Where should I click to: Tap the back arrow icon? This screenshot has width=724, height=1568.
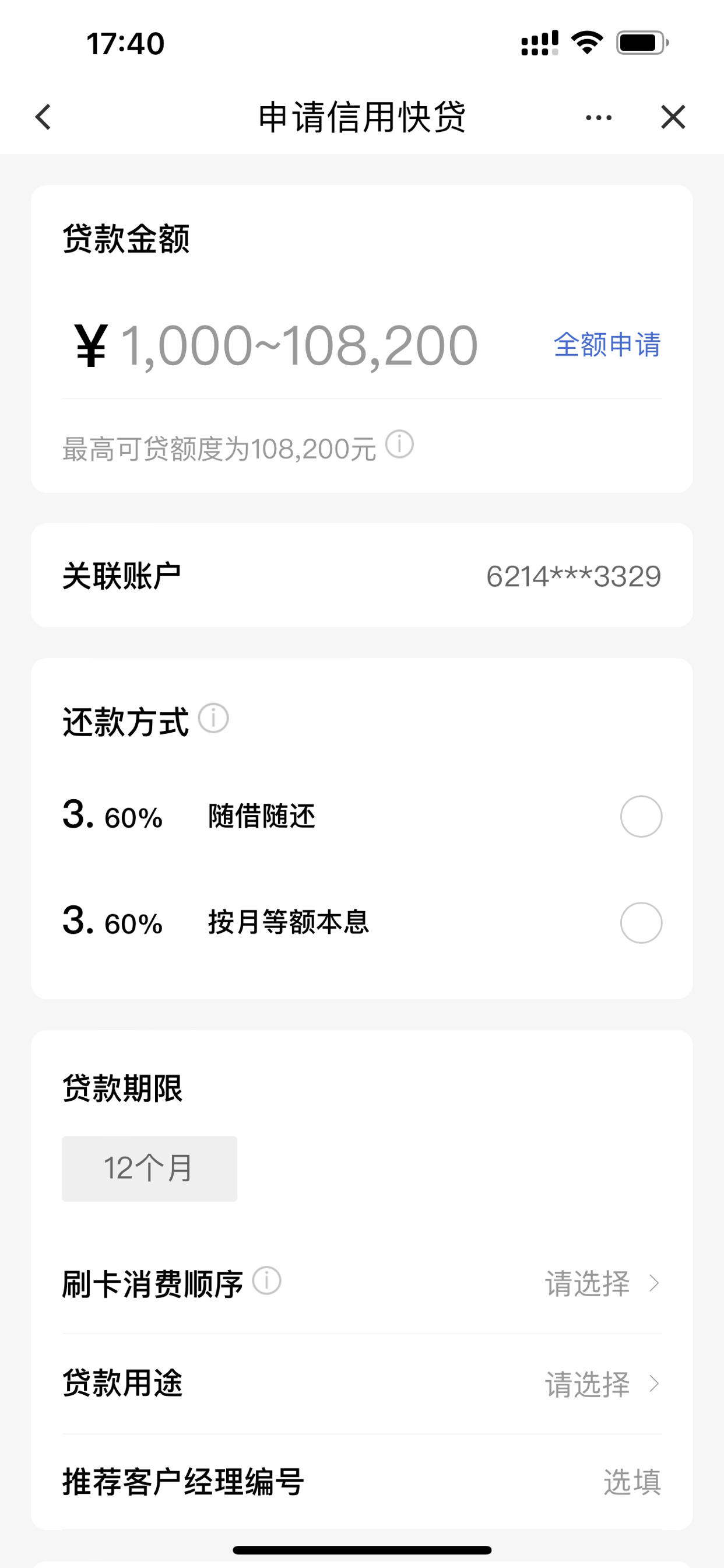pos(43,117)
